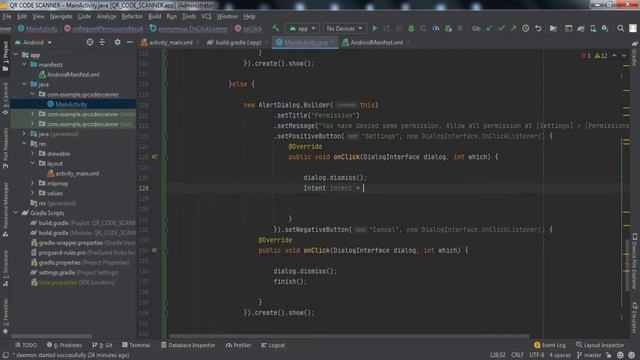Viewport: 640px width, 360px height.
Task: Click the Sync Project with Gradle elephant icon
Action: click(x=580, y=29)
